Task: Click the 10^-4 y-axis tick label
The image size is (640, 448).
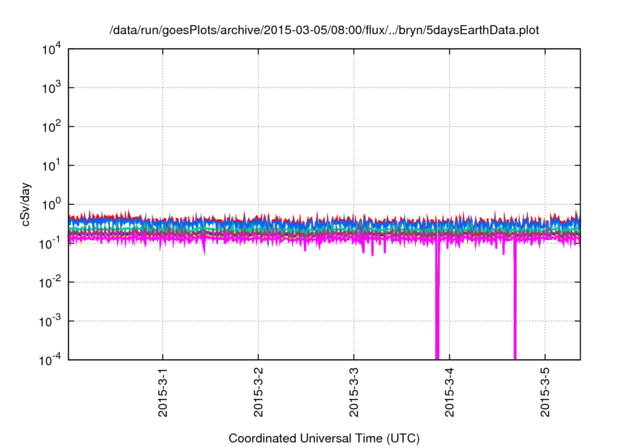Action: pyautogui.click(x=50, y=359)
